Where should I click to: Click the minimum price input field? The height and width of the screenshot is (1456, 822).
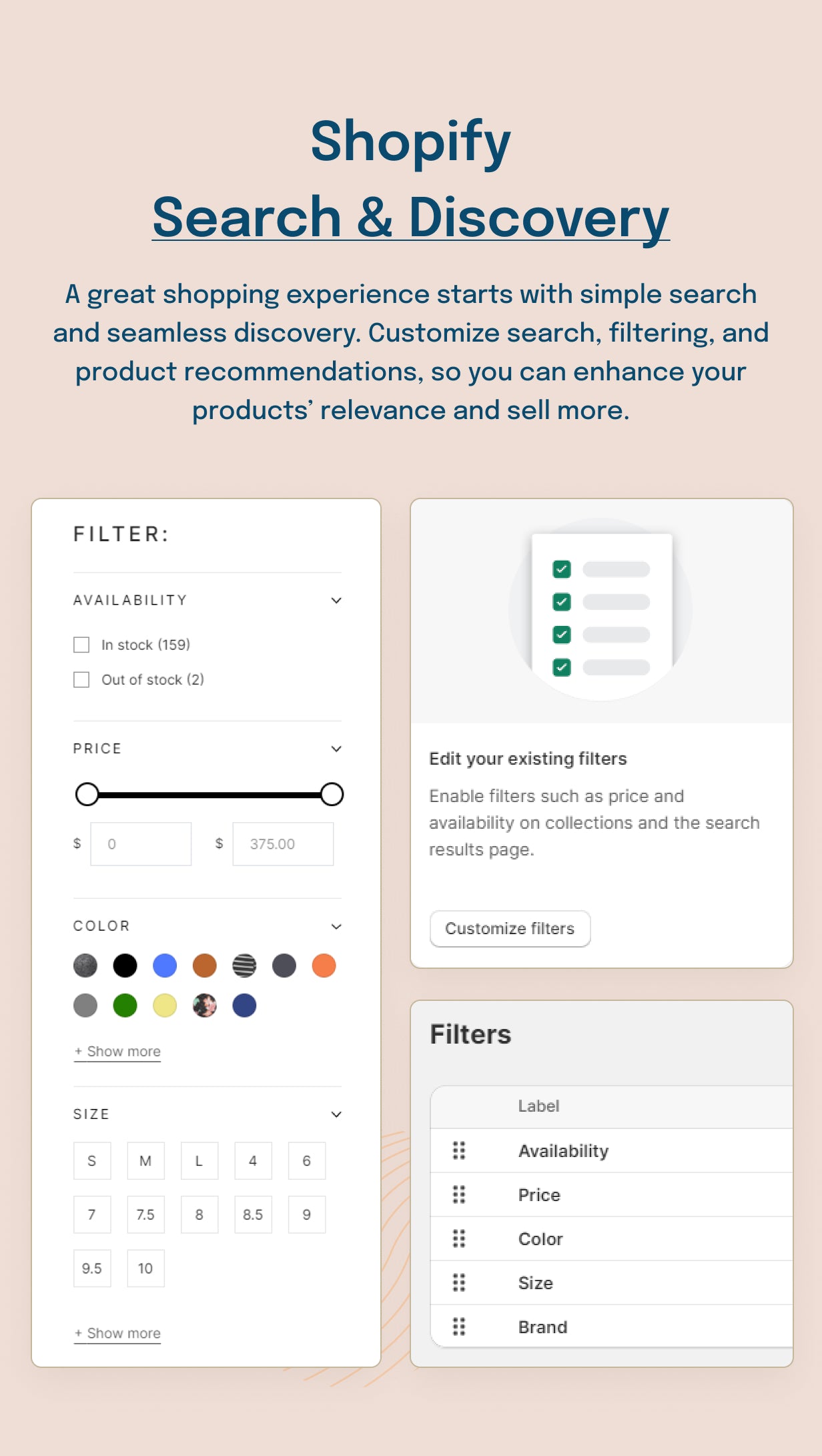coord(141,844)
